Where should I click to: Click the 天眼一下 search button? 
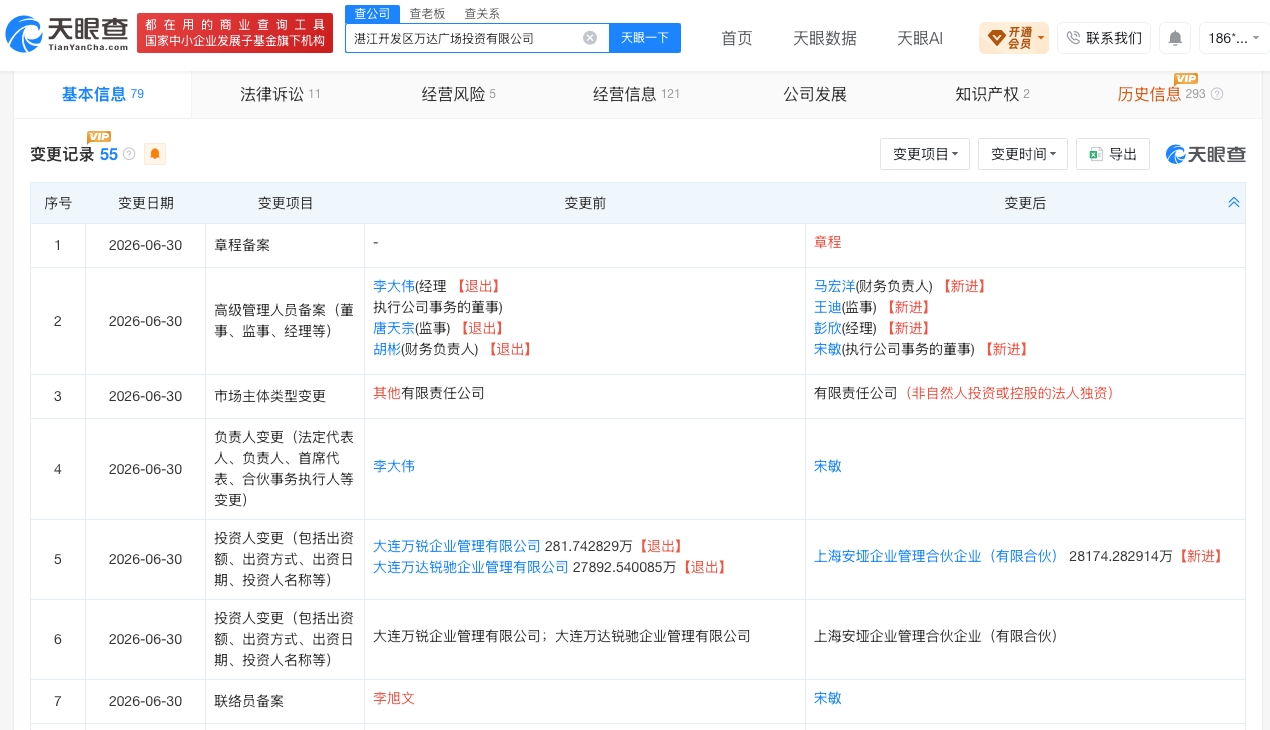[645, 38]
